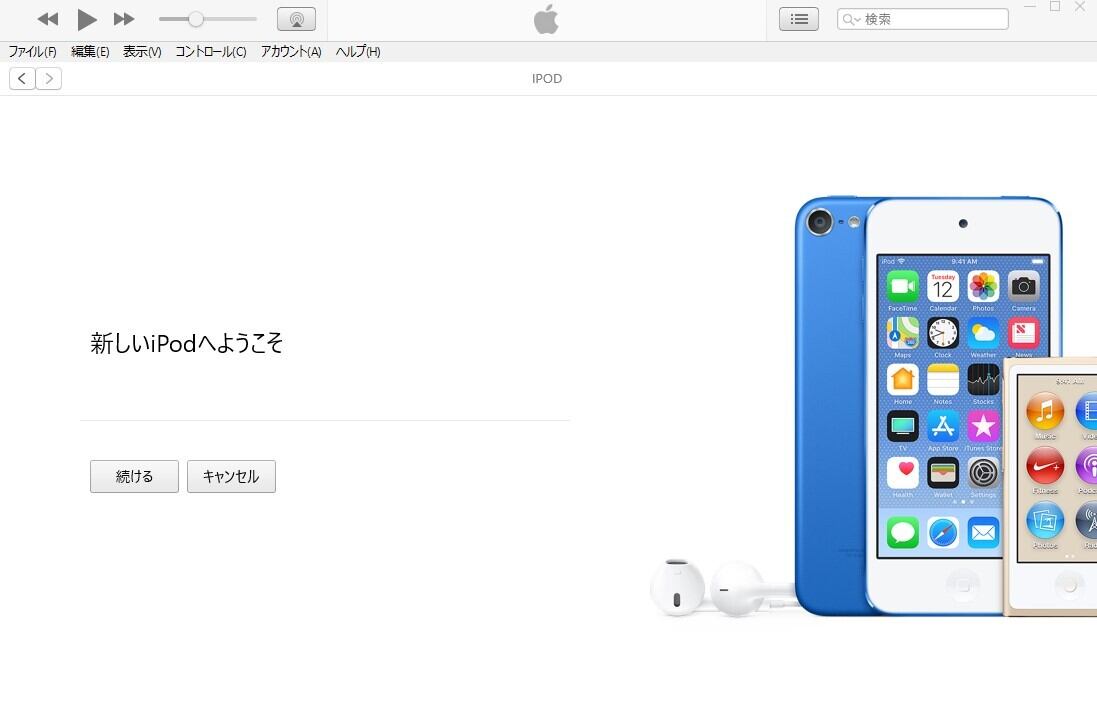Click the IPOD title text
1097x718 pixels.
point(547,78)
